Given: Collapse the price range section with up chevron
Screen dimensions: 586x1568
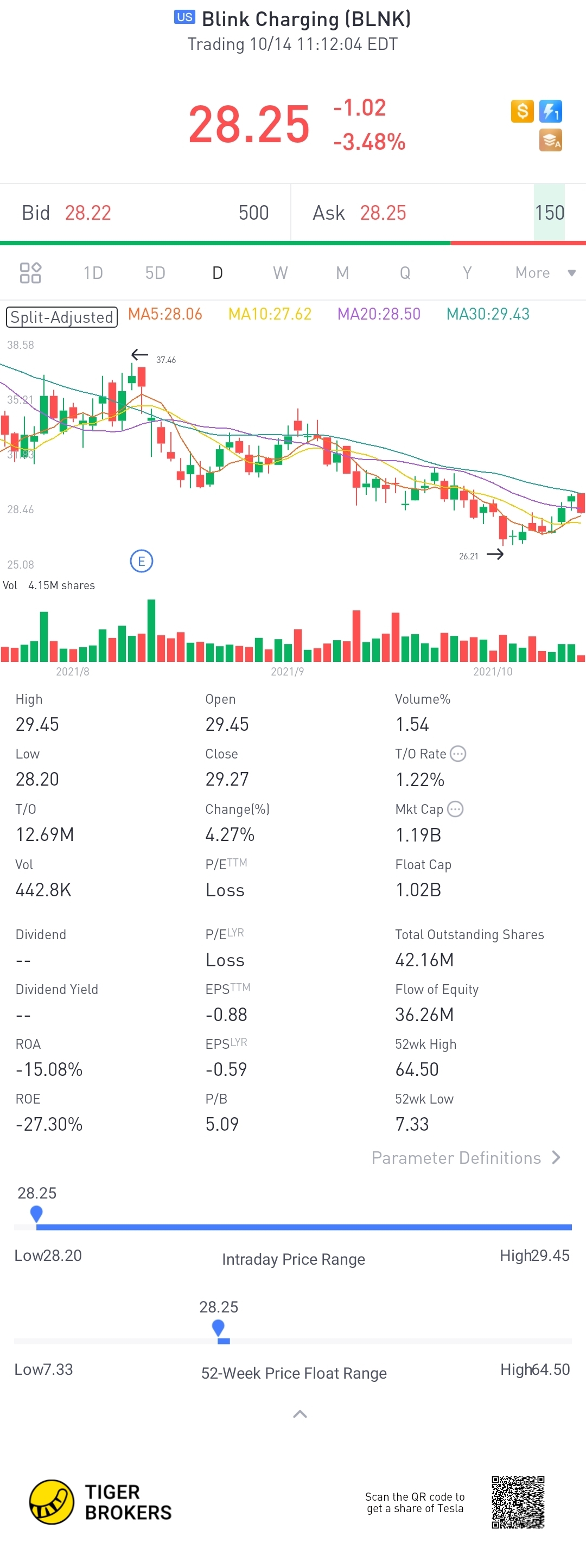Looking at the screenshot, I should pyautogui.click(x=300, y=1413).
